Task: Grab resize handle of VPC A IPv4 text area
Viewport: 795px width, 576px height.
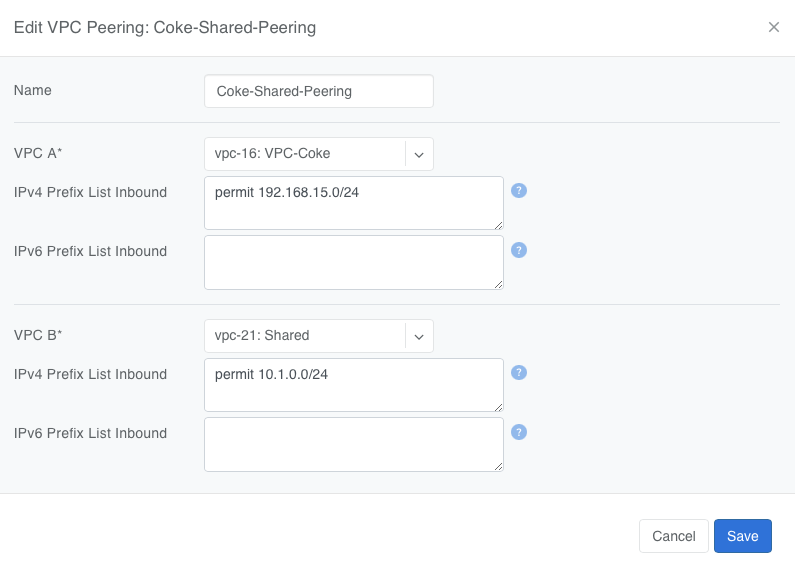Action: click(x=498, y=225)
